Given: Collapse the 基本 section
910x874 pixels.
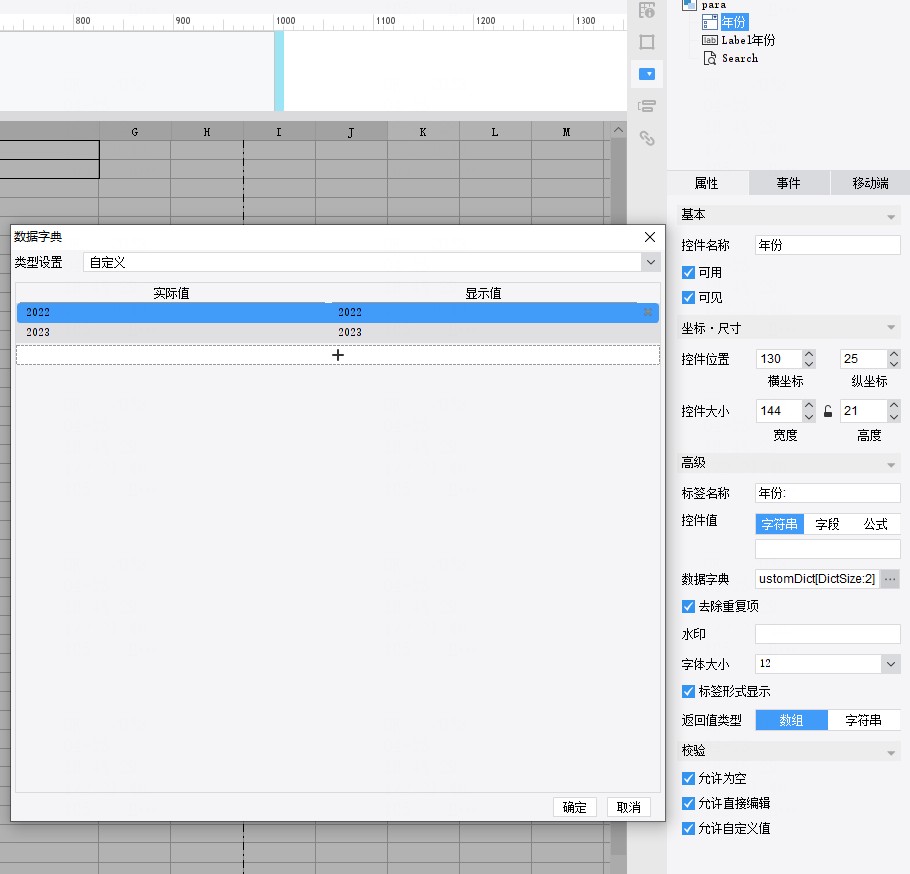Looking at the screenshot, I should 891,217.
